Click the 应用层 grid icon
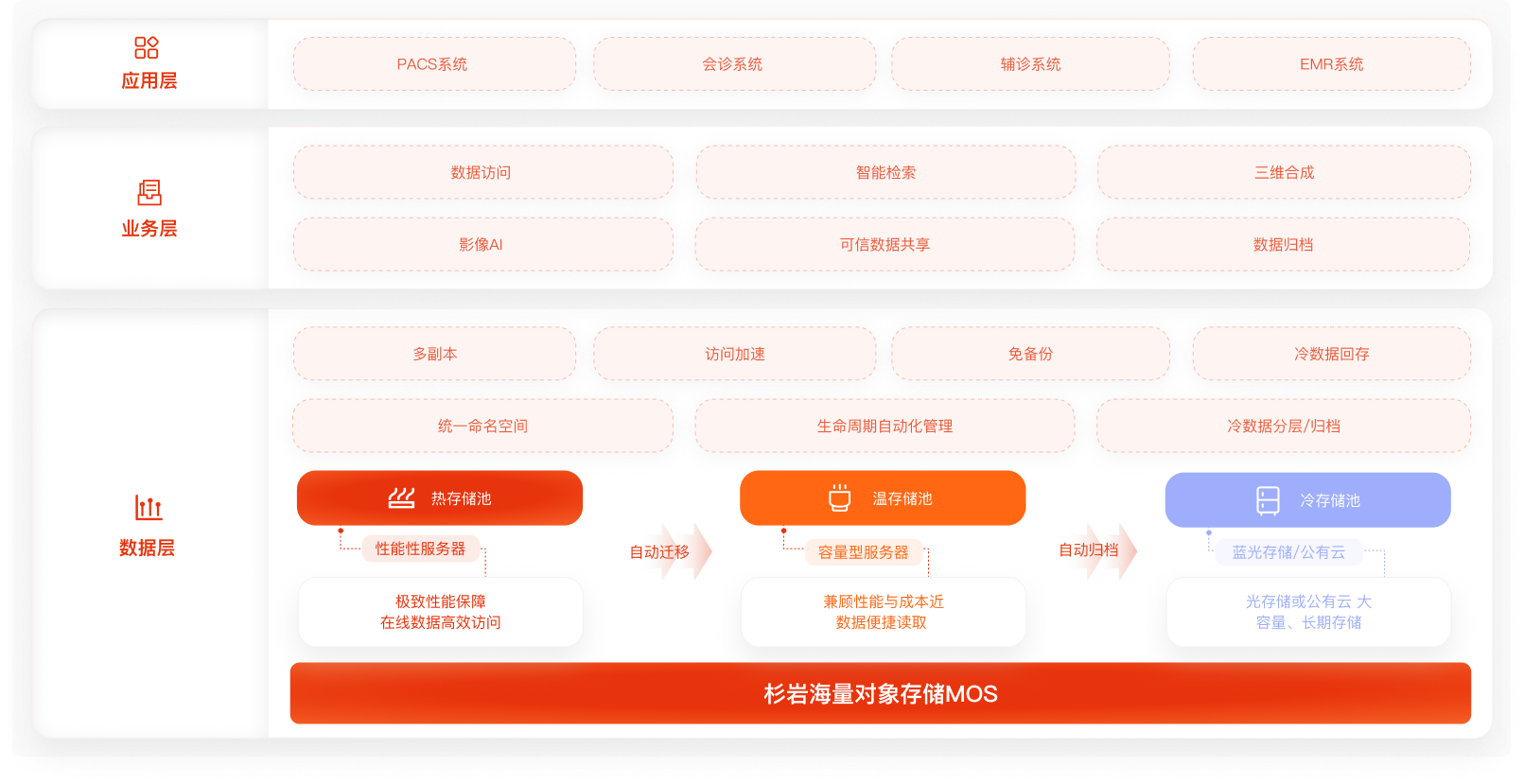 click(147, 47)
